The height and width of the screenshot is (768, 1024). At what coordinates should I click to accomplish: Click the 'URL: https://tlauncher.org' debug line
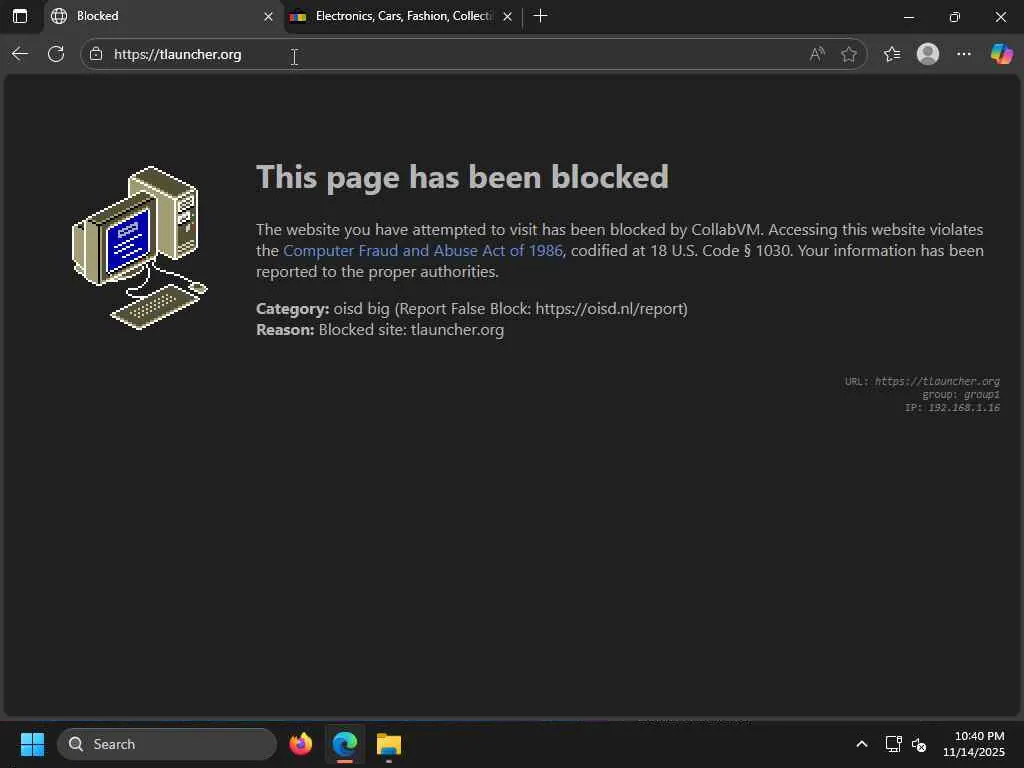click(922, 381)
